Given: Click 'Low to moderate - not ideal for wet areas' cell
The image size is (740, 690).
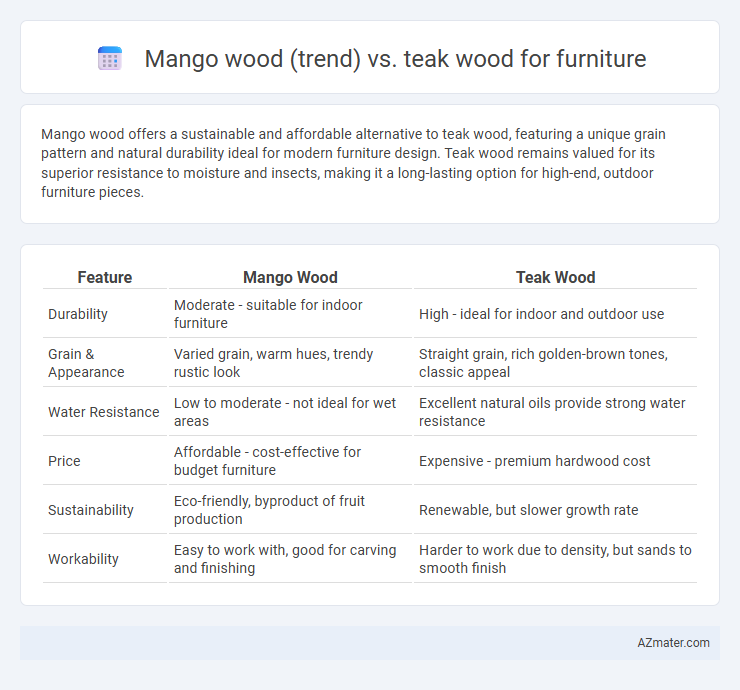Looking at the screenshot, I should [290, 412].
